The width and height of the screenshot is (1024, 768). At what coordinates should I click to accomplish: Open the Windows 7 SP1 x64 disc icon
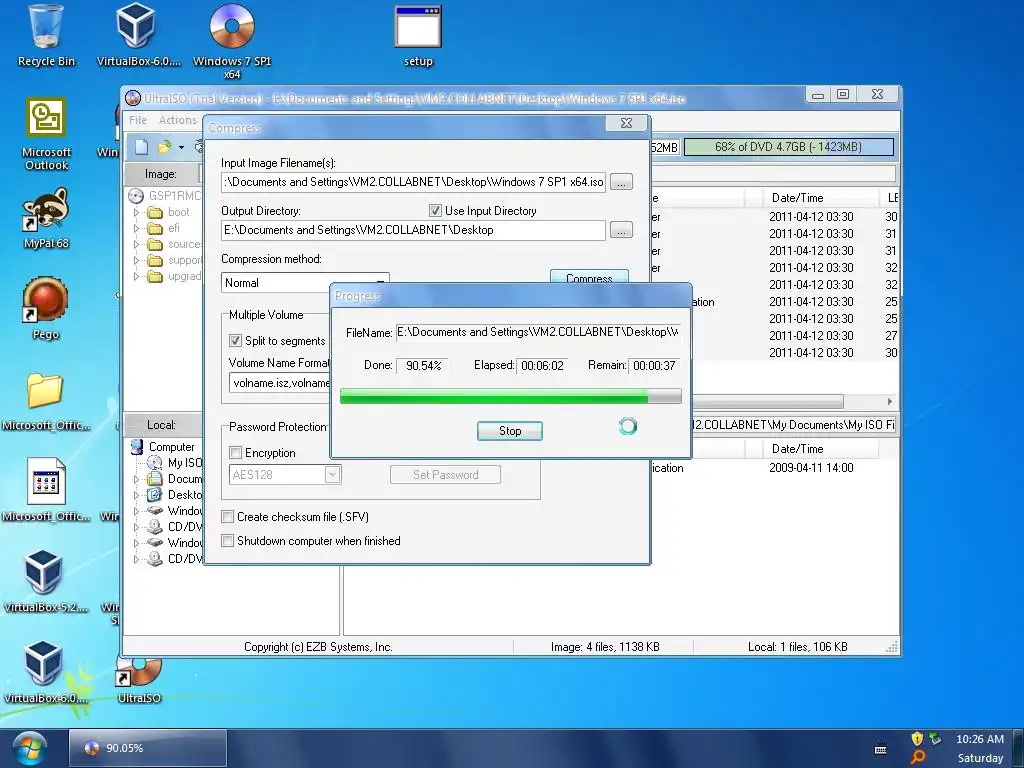[232, 41]
